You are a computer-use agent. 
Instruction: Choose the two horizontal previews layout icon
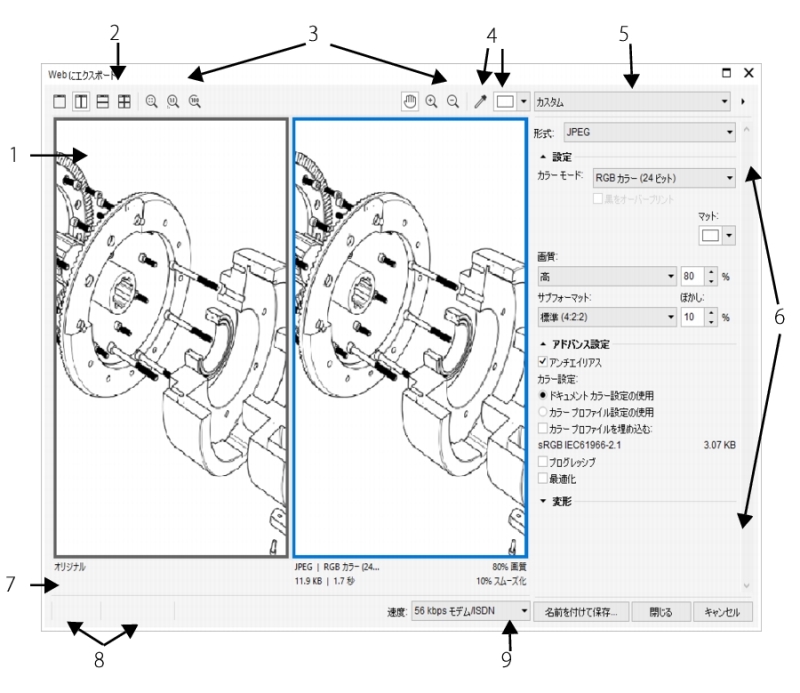pyautogui.click(x=102, y=102)
